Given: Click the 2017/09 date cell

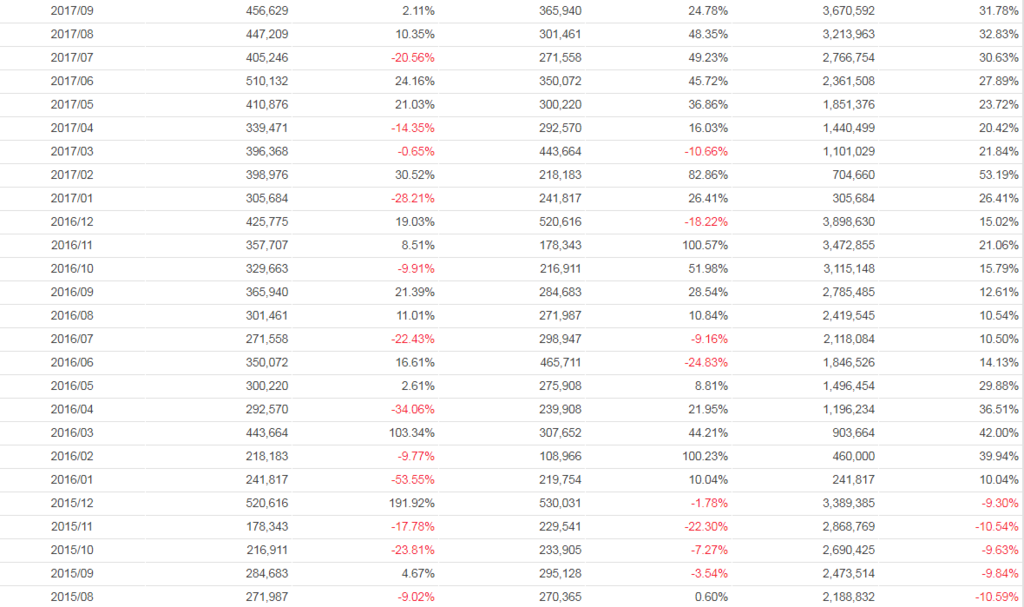Looking at the screenshot, I should (71, 11).
